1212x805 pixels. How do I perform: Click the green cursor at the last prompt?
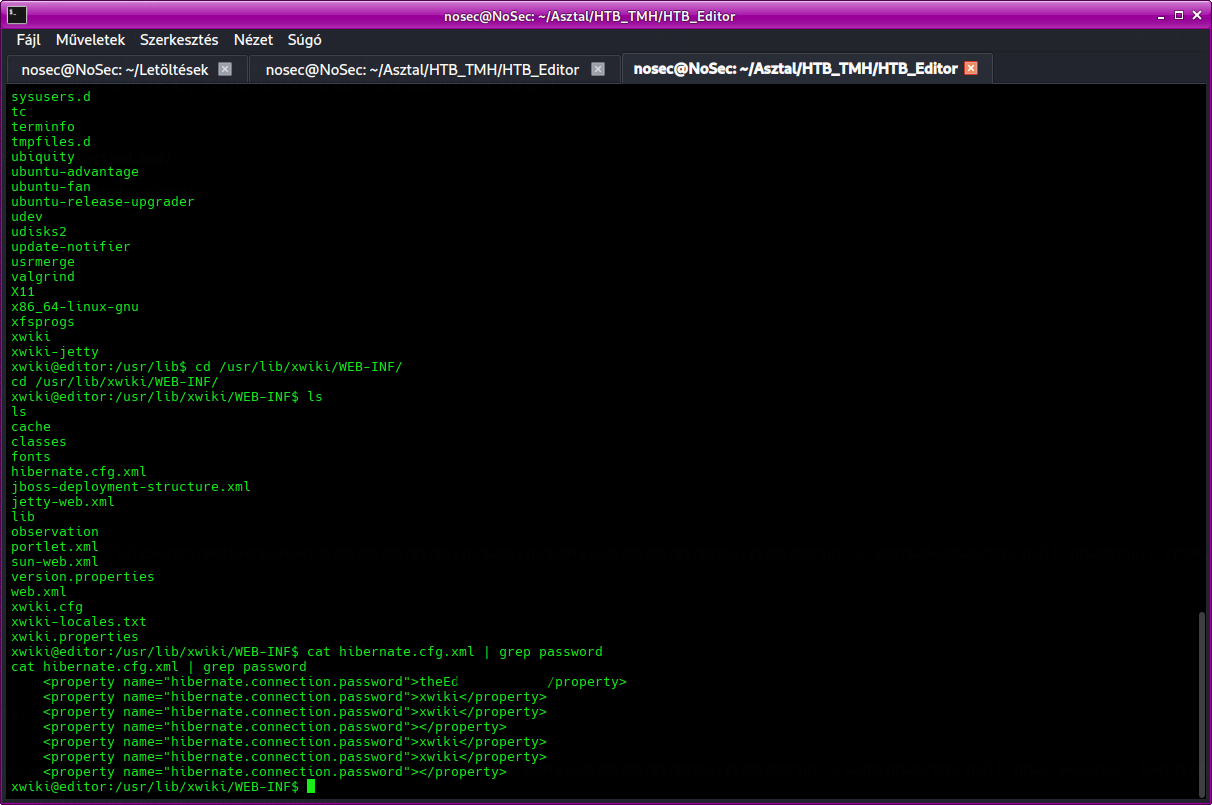311,787
